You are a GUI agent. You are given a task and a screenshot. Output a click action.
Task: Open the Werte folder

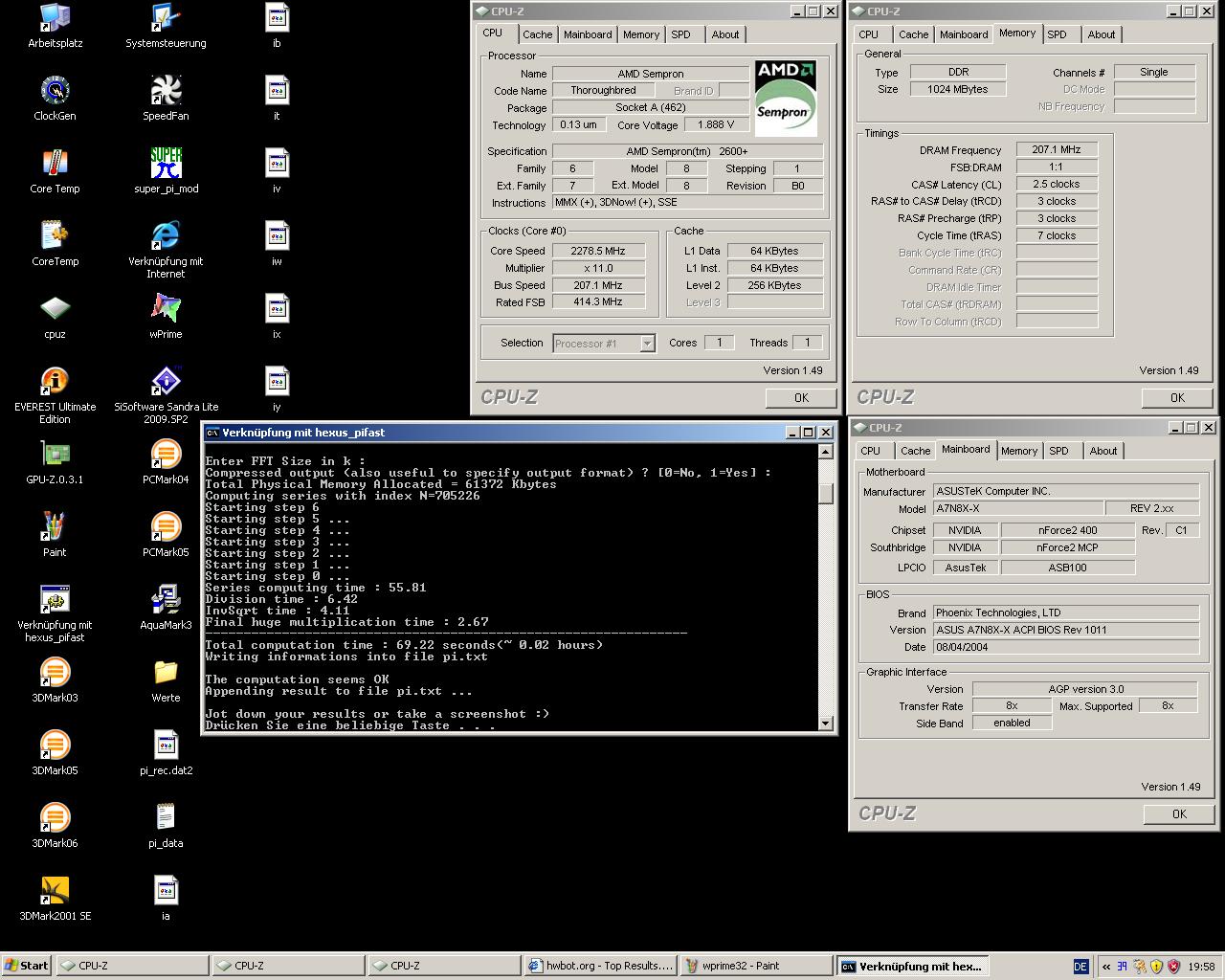click(166, 679)
